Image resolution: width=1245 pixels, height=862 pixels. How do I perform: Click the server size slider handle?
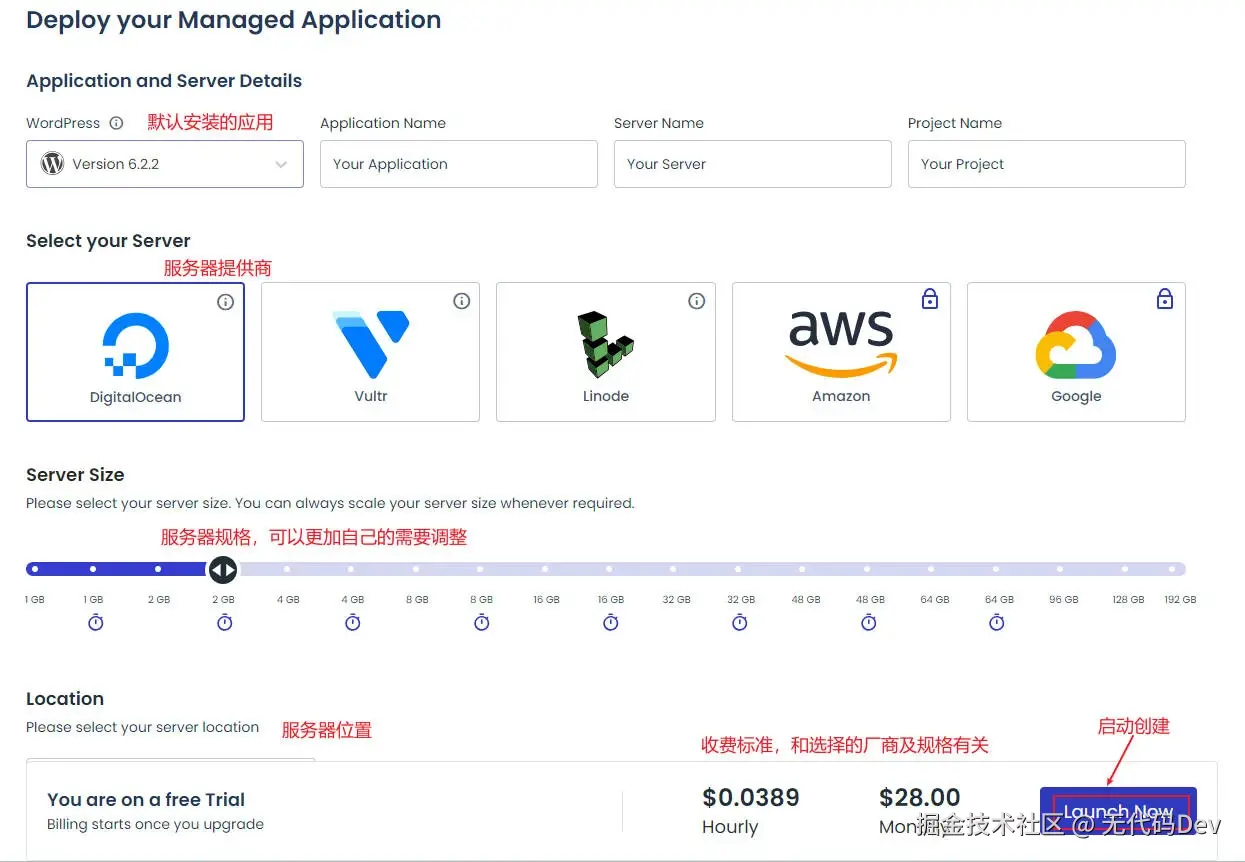coord(222,569)
